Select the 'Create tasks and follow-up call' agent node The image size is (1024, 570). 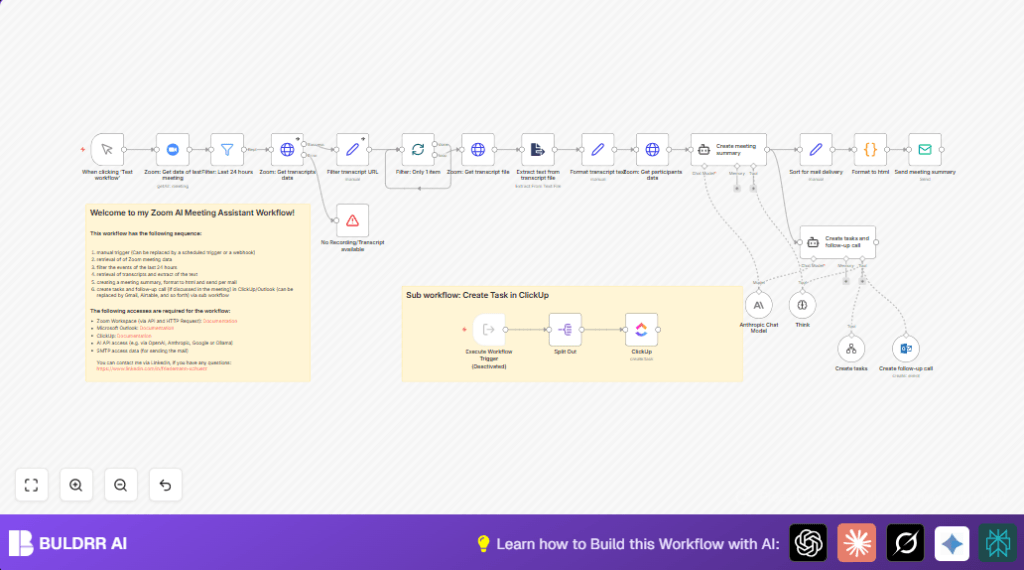[838, 242]
